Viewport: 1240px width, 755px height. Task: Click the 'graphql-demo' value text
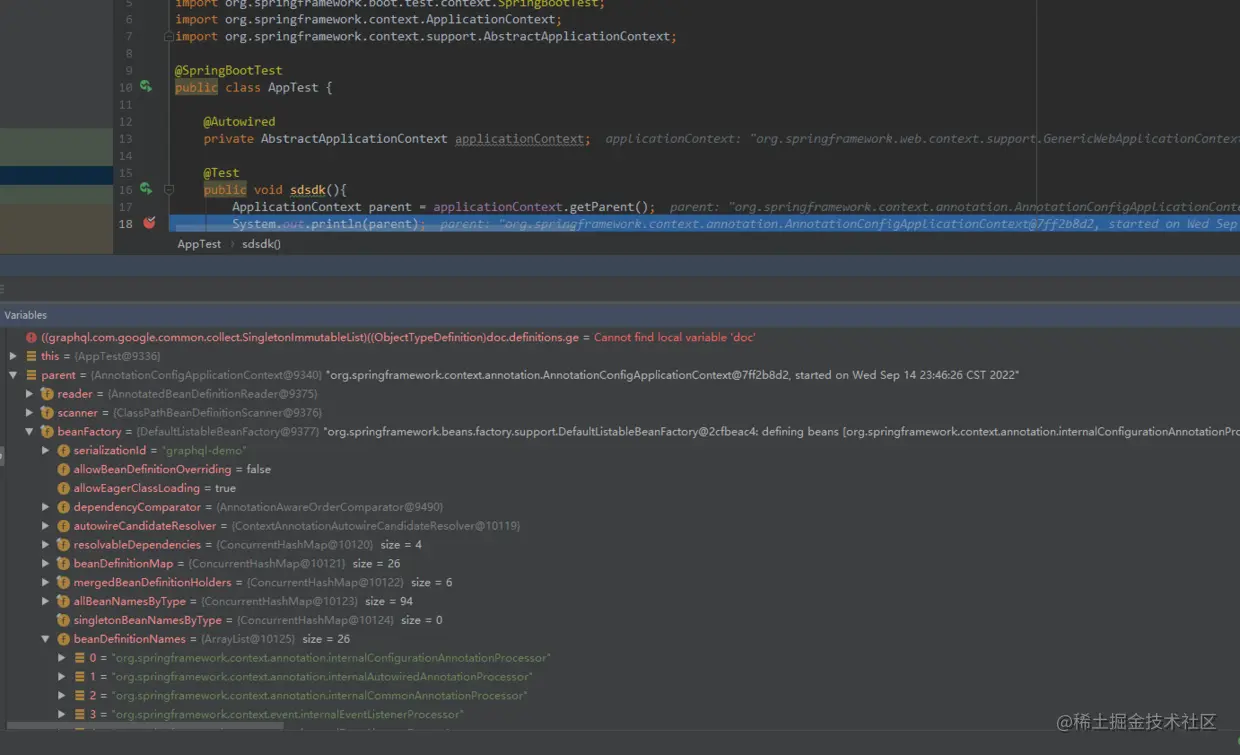pos(204,451)
